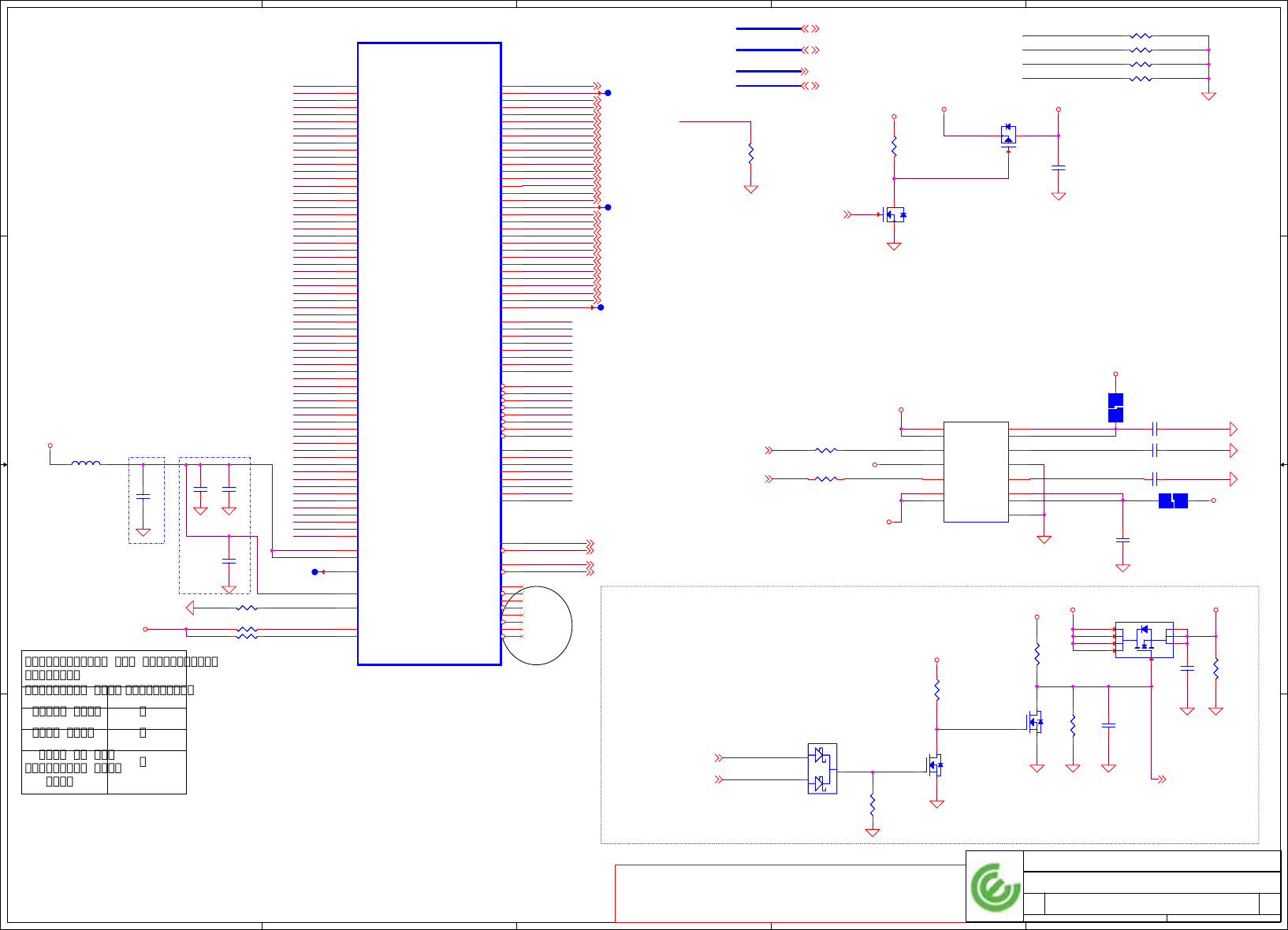
Task: Select the top resistor of the four-resistor group
Action: click(x=1141, y=35)
